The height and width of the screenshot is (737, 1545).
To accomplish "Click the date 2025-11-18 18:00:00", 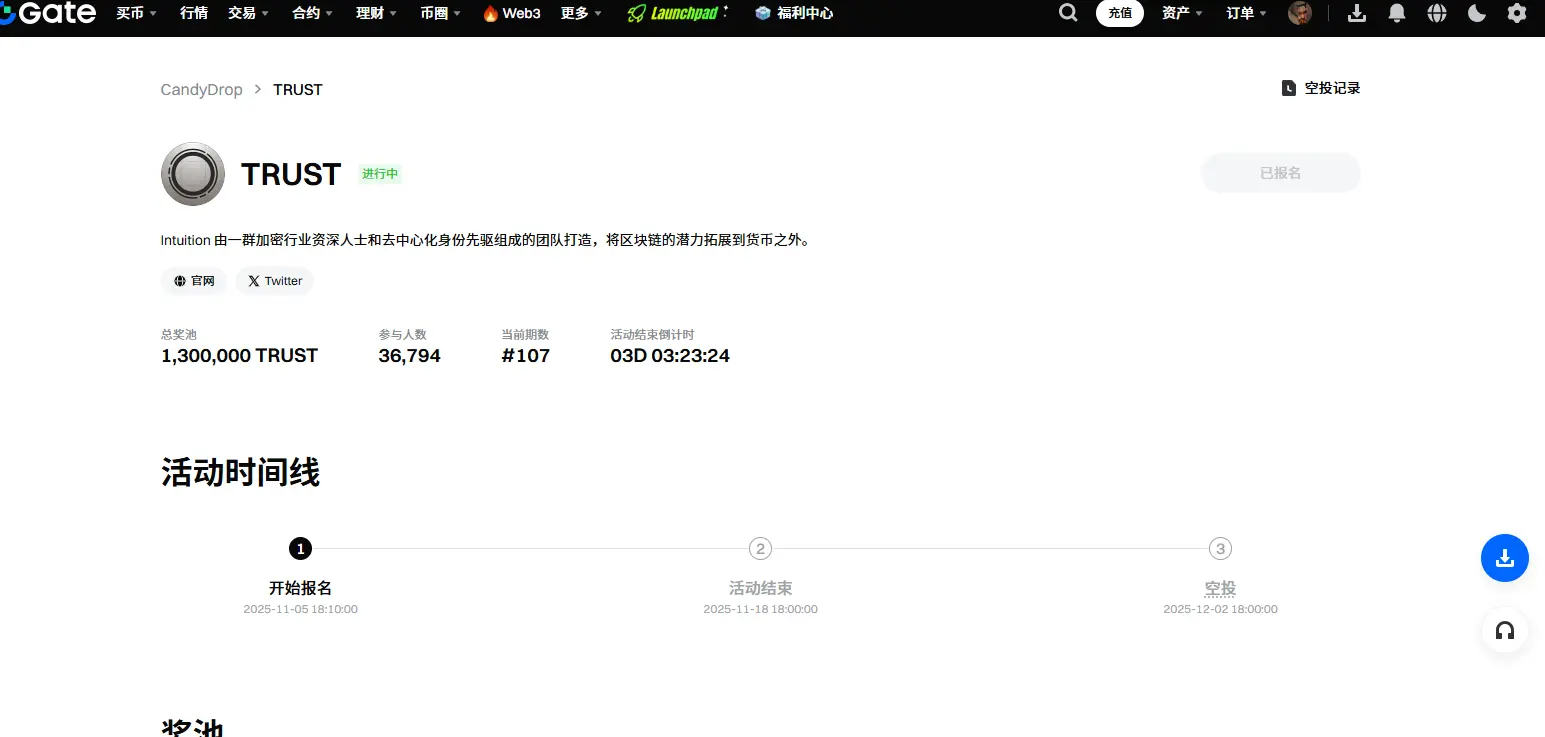I will pos(760,609).
